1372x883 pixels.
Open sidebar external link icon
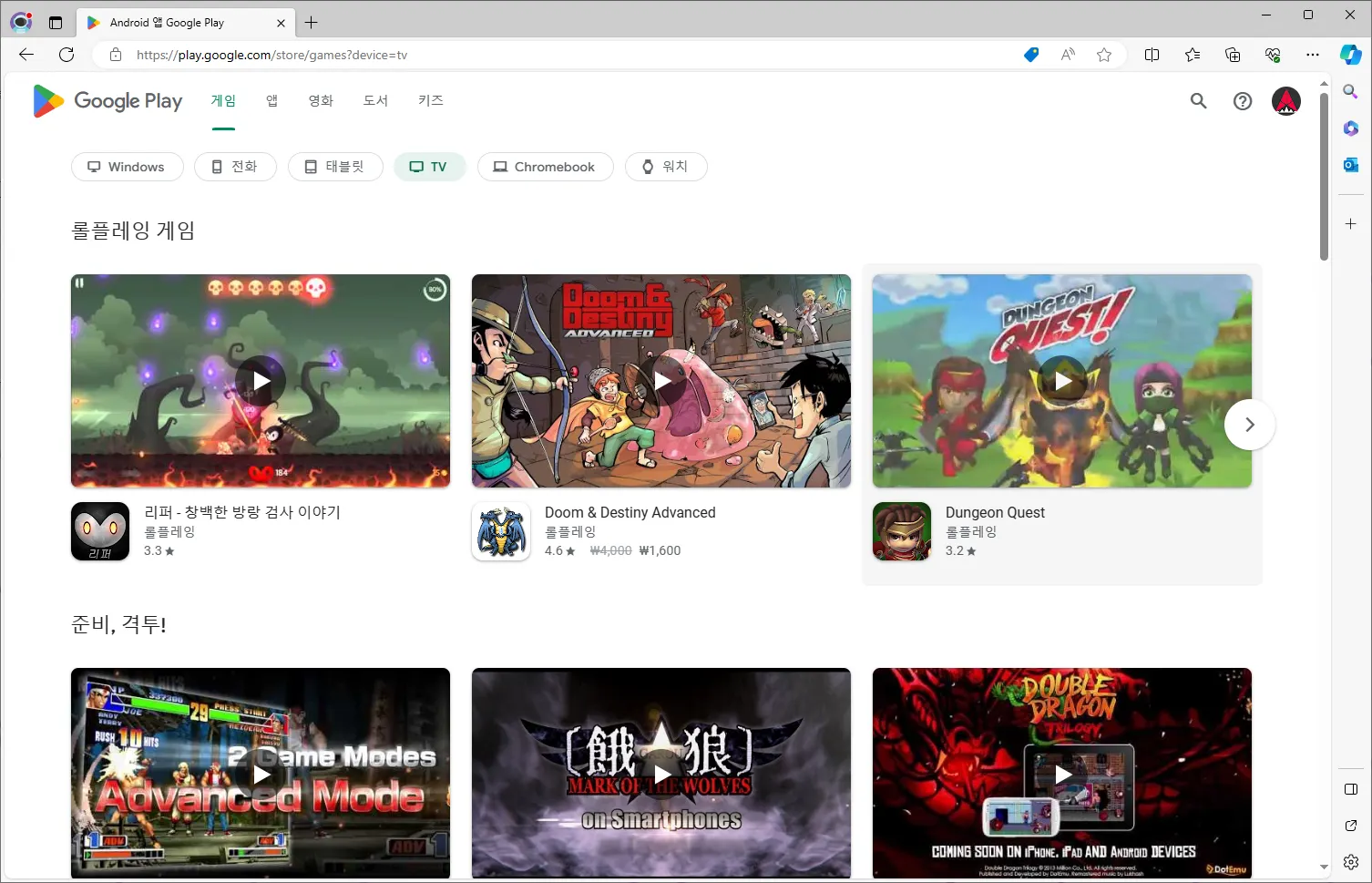(1351, 826)
